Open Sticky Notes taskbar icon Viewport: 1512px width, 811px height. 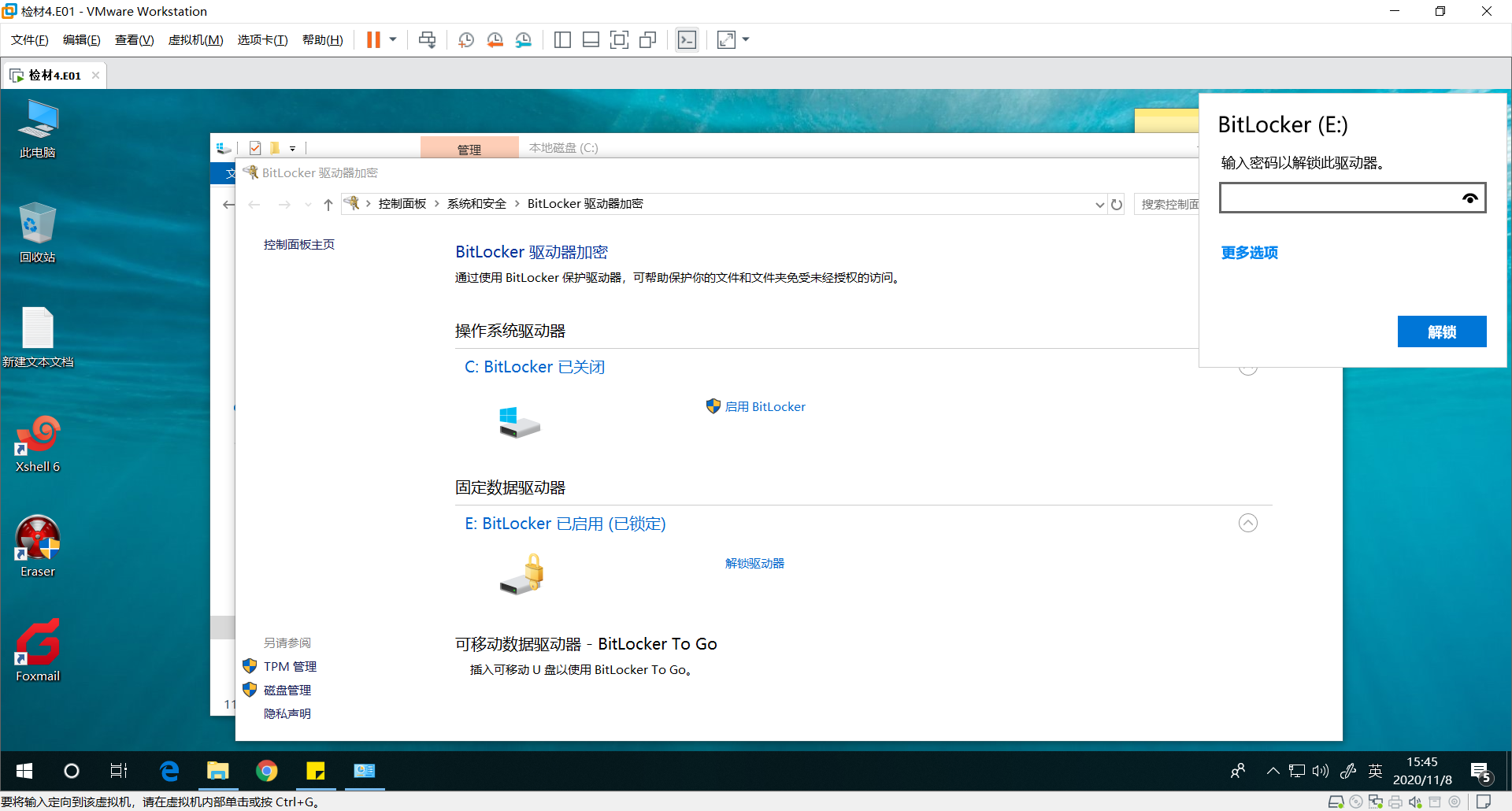(316, 772)
